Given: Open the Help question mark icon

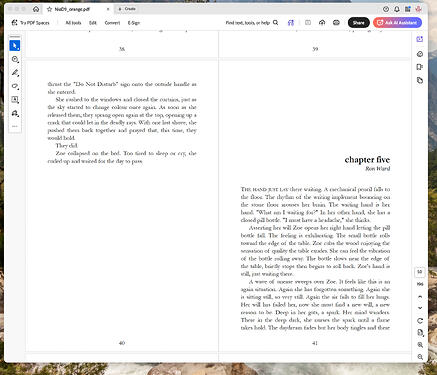Looking at the screenshot, I should click(x=386, y=9).
